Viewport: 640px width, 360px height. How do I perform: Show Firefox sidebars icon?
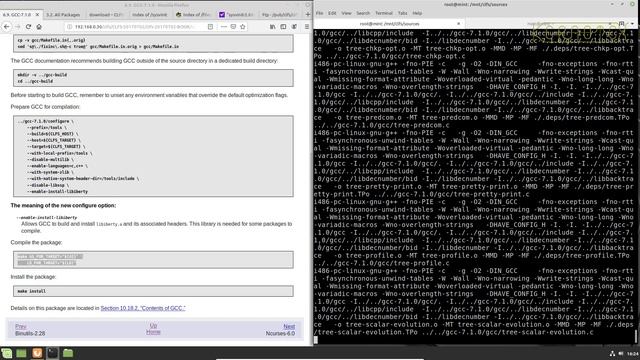coord(283,27)
